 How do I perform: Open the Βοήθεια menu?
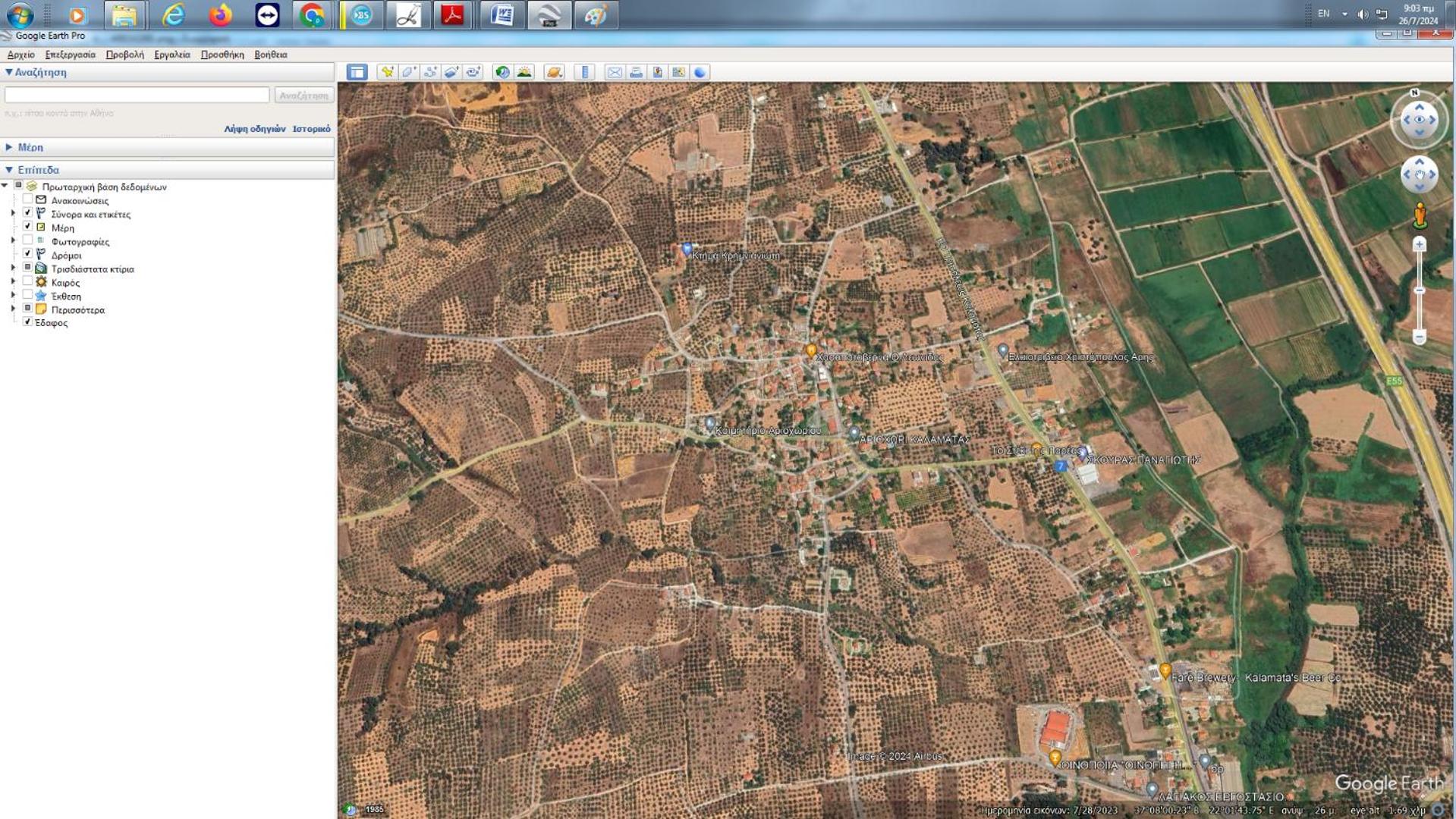click(x=270, y=55)
